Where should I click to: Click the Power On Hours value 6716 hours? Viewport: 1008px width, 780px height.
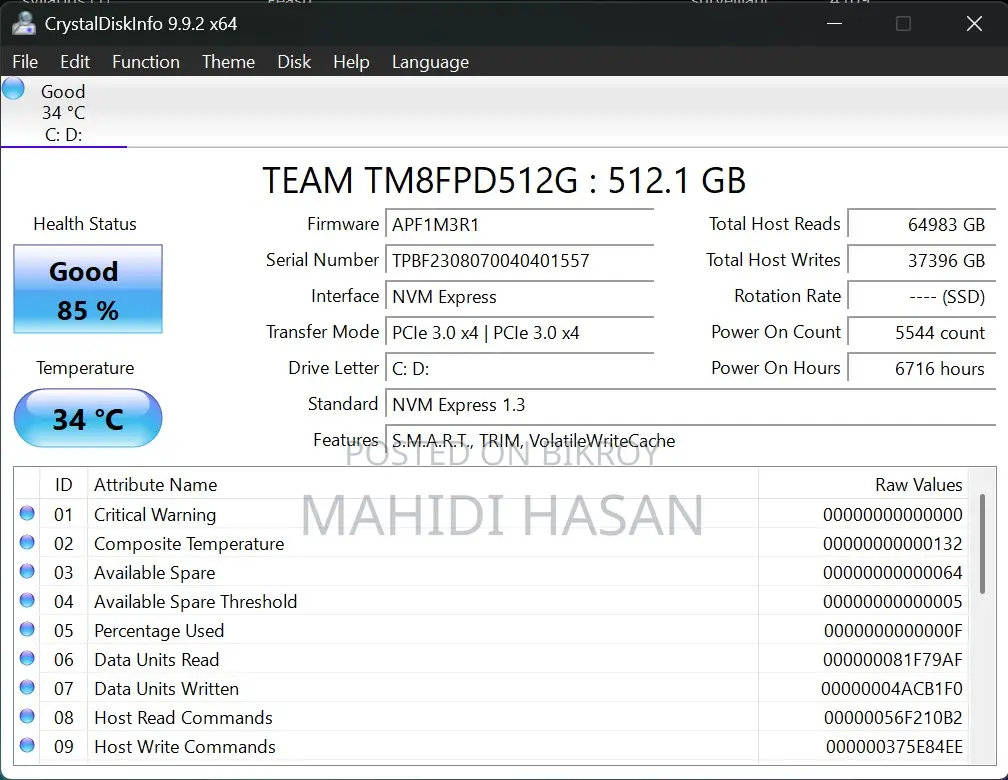click(x=922, y=369)
